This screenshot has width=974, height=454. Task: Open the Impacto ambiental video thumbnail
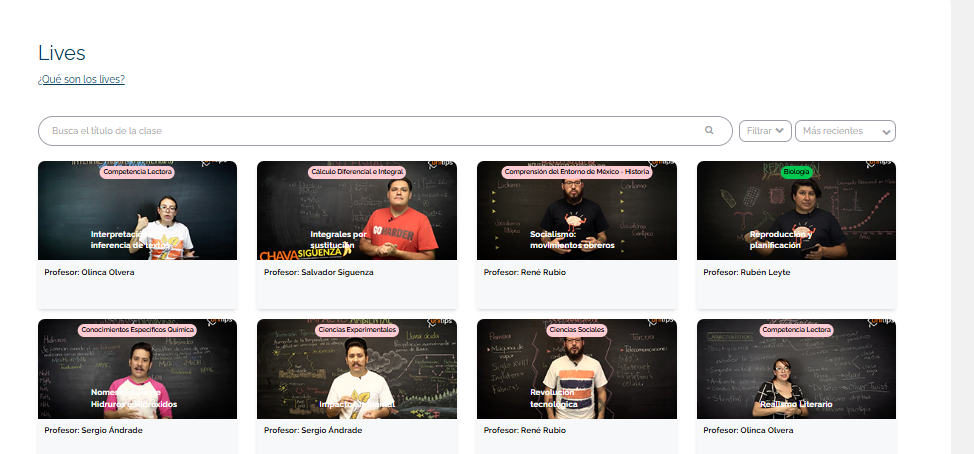357,369
